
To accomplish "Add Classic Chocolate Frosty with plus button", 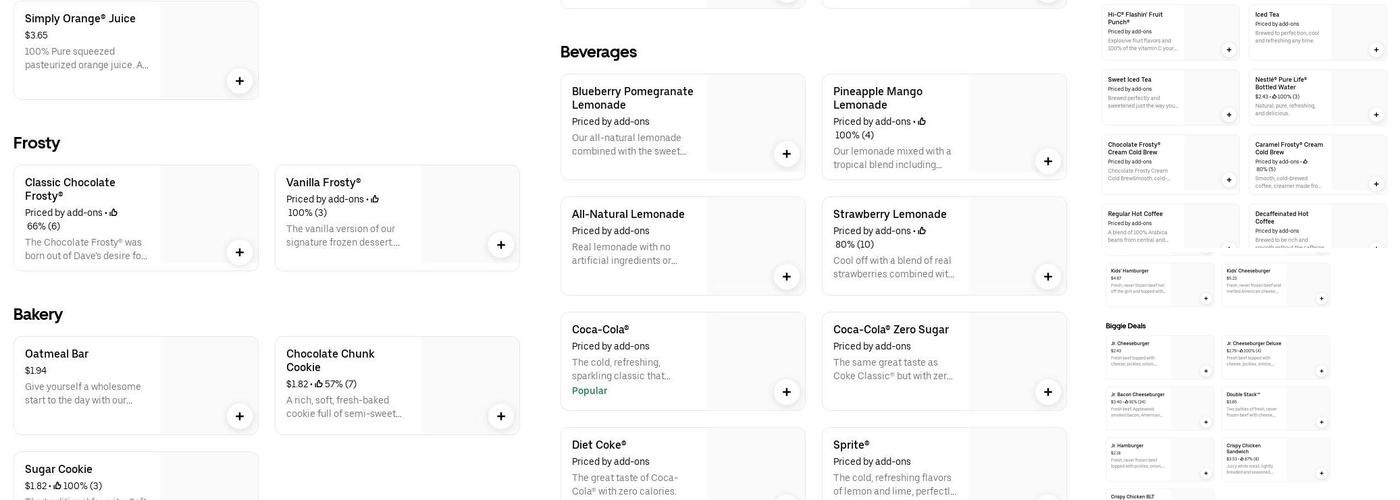I will [239, 252].
